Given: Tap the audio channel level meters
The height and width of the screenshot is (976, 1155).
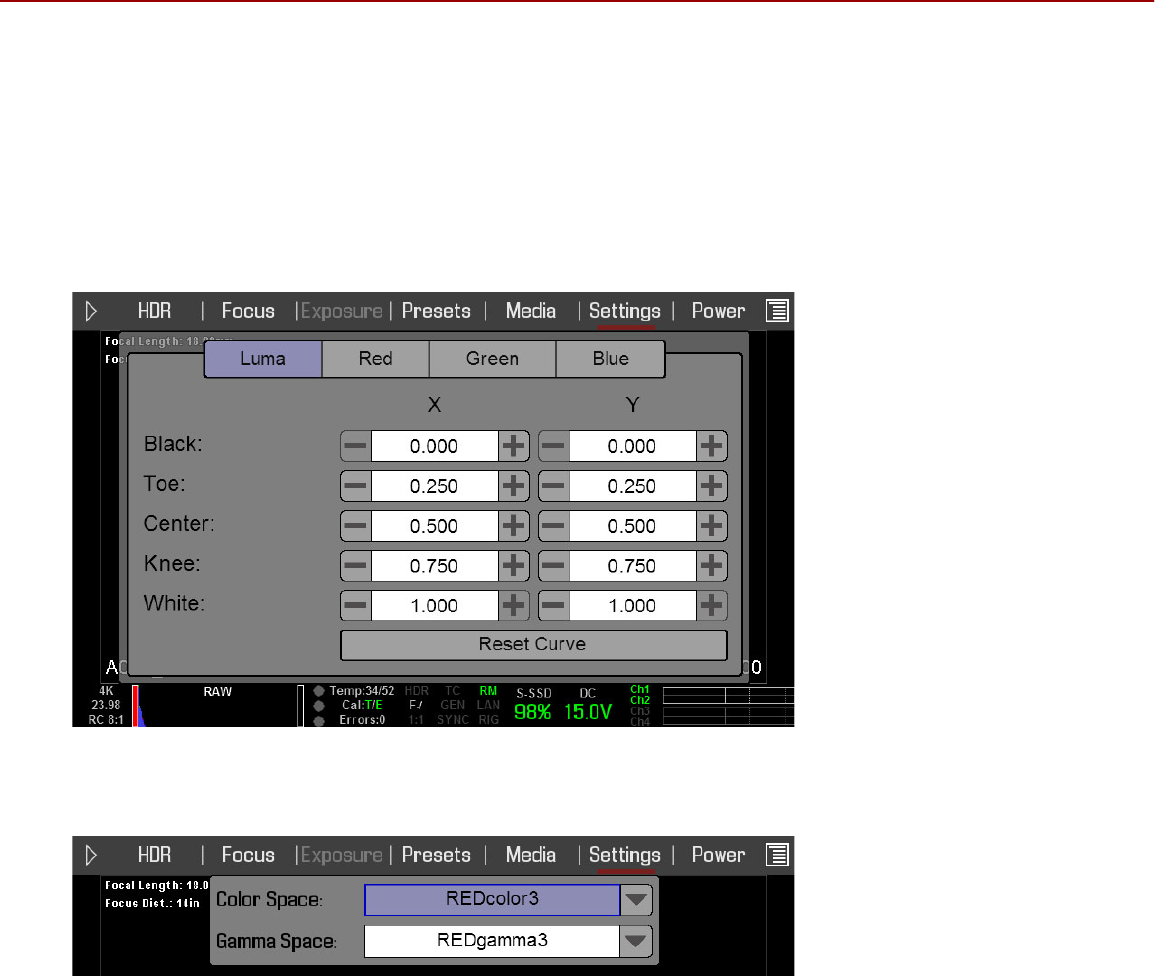Looking at the screenshot, I should coord(728,706).
